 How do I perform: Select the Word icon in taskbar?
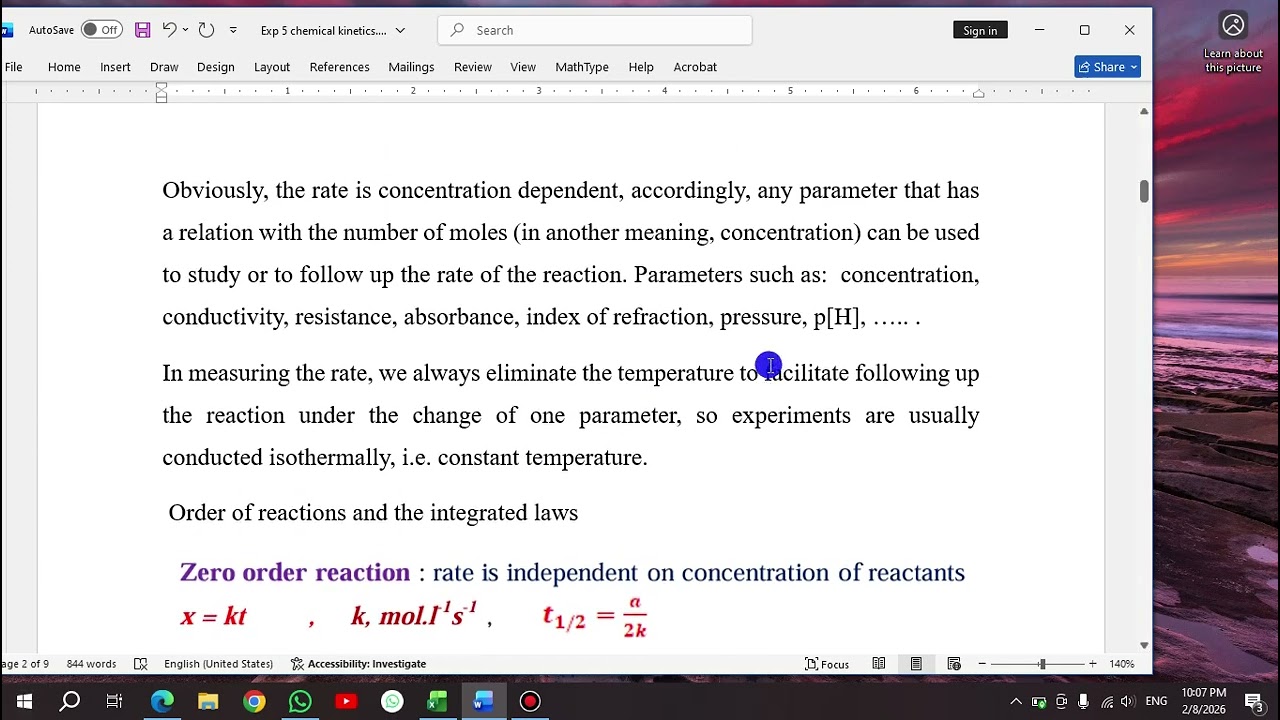coord(484,702)
